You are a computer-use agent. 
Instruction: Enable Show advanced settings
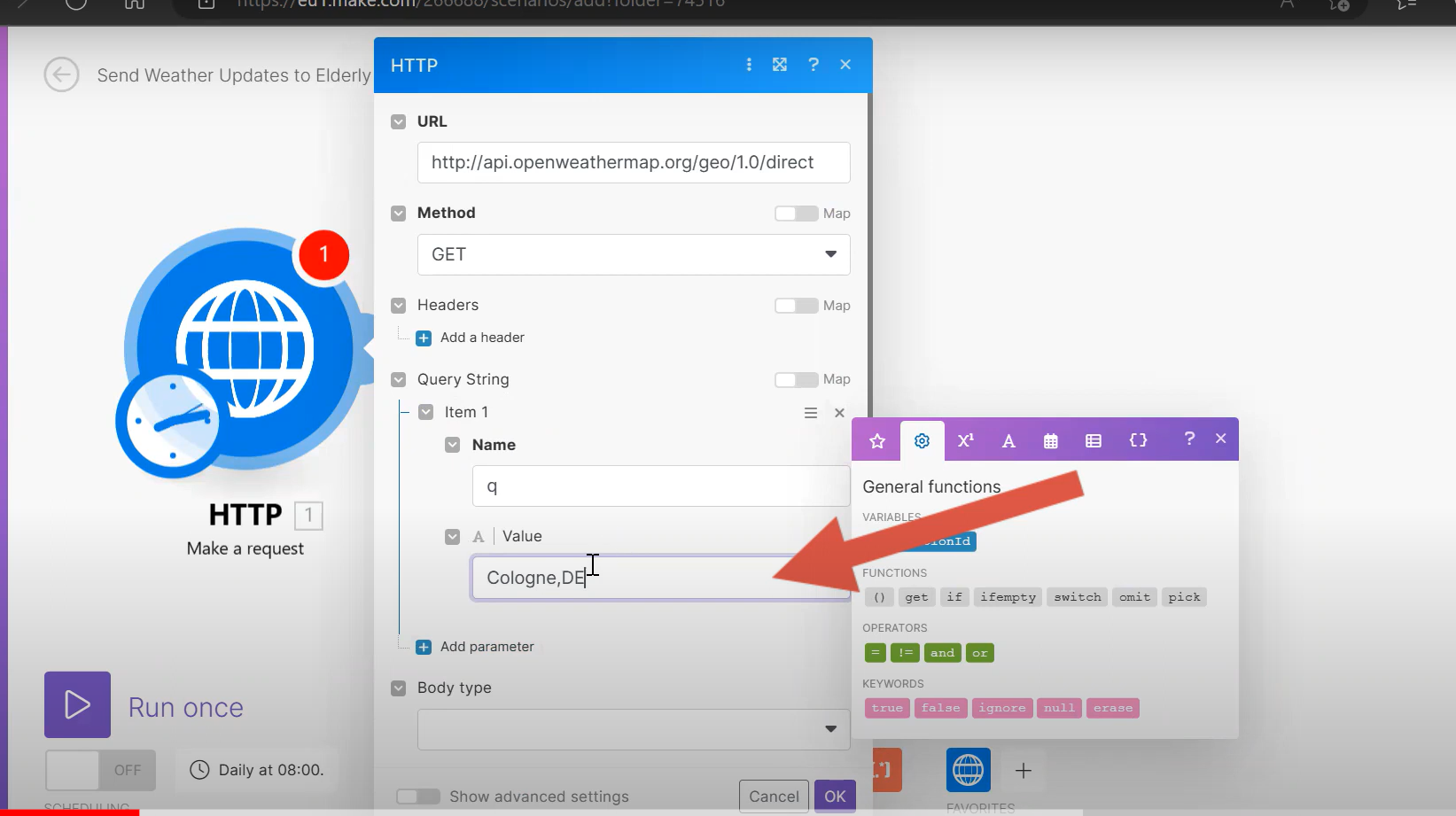tap(418, 797)
